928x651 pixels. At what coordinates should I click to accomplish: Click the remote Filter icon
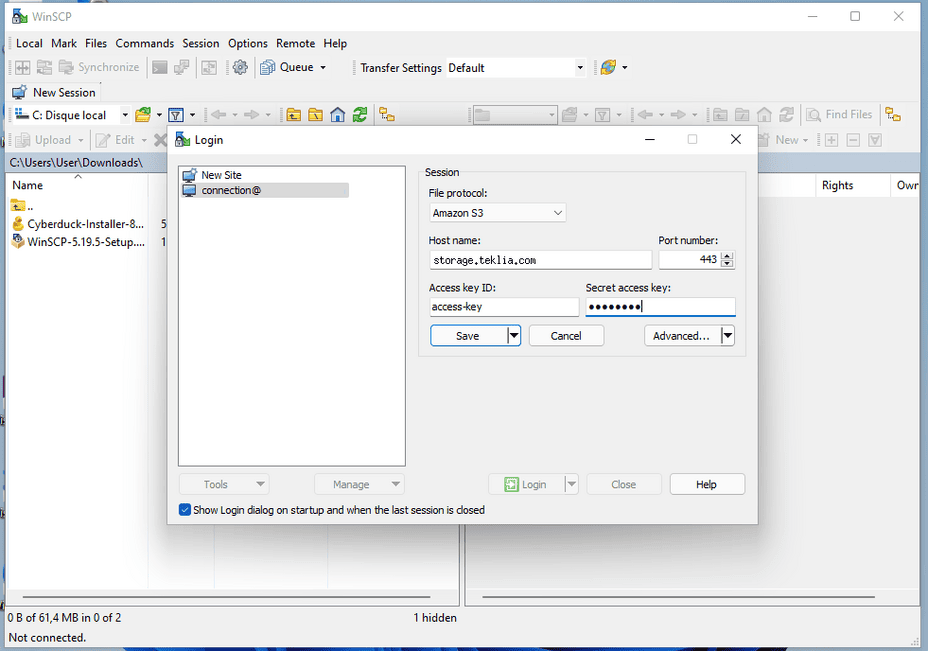[602, 115]
